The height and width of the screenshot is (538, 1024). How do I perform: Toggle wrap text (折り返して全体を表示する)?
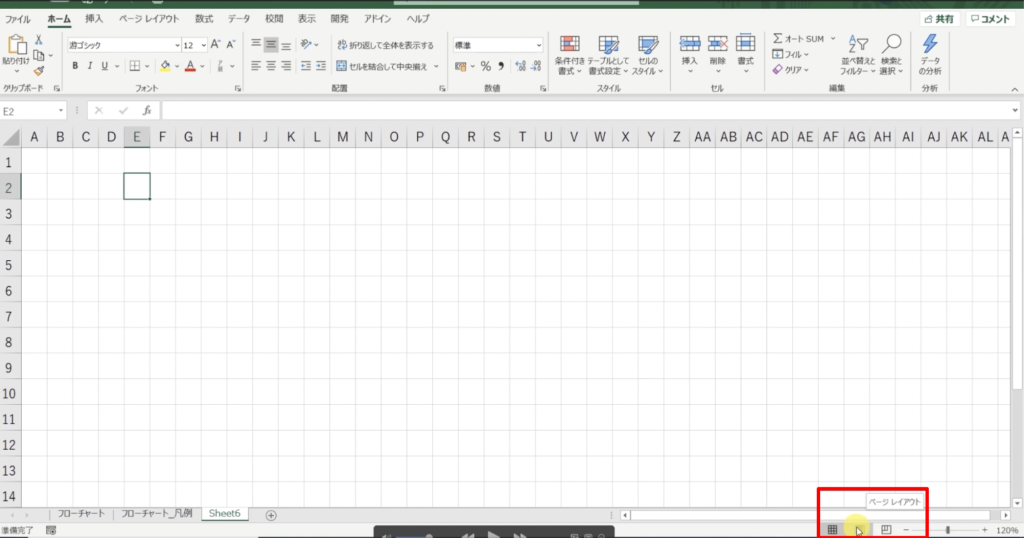click(385, 45)
